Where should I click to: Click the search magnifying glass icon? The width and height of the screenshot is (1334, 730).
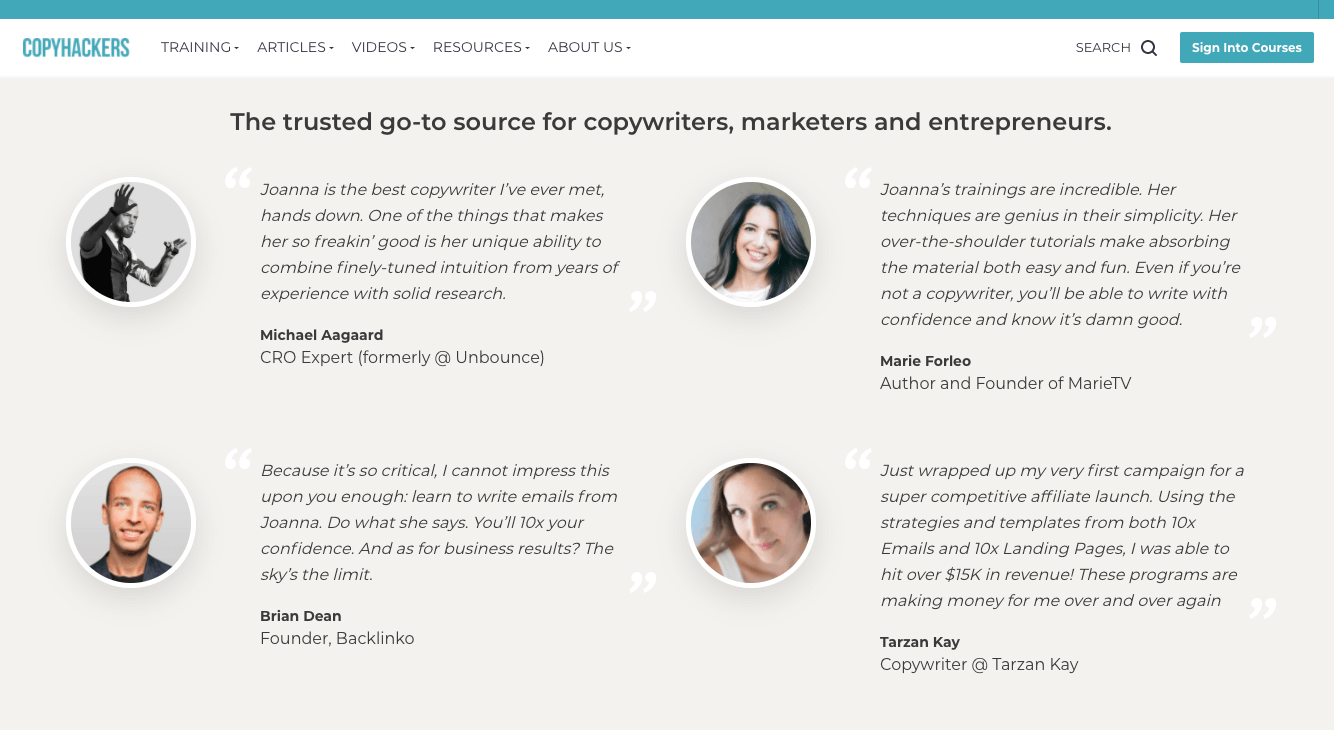pyautogui.click(x=1148, y=47)
